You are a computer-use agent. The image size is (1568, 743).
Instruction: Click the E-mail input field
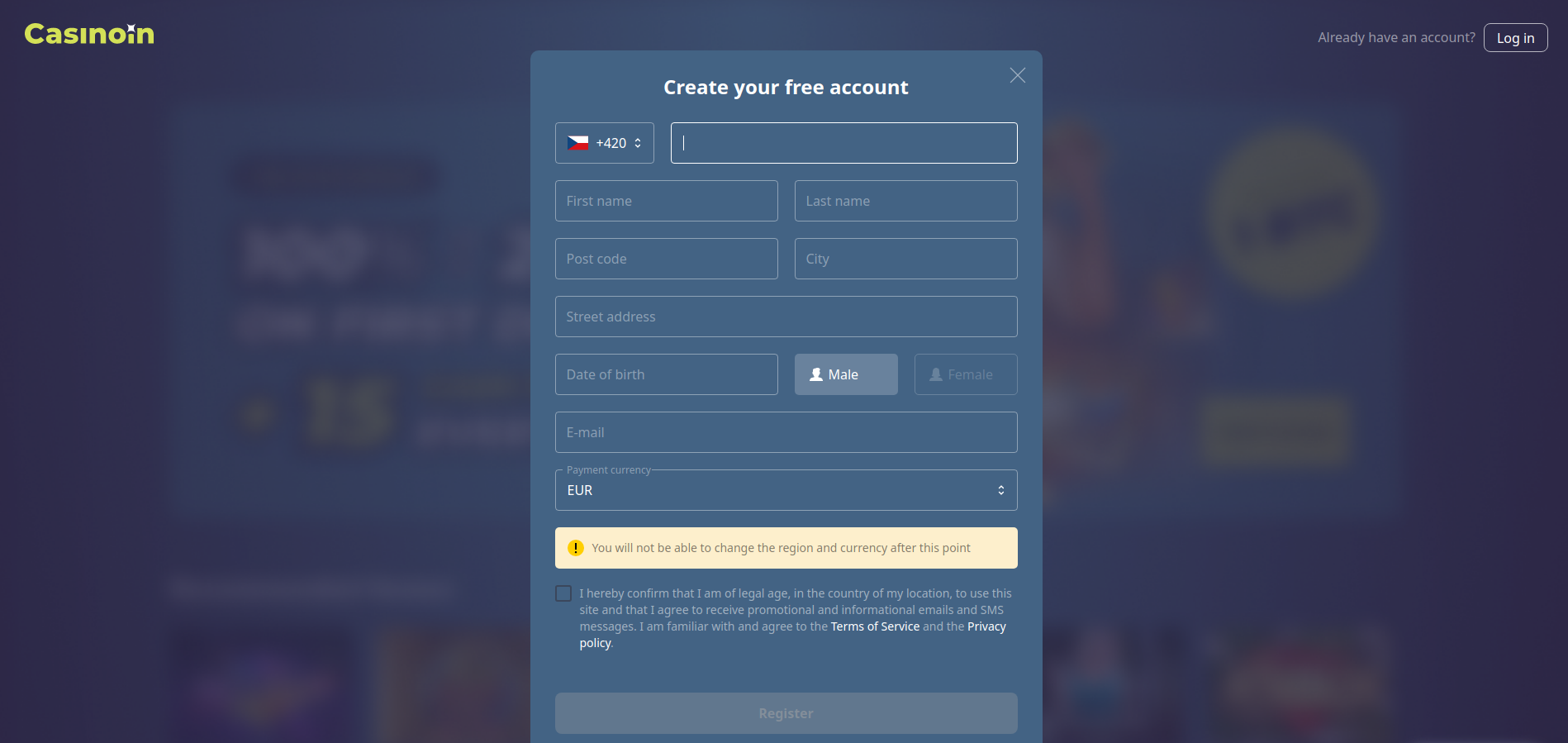(786, 432)
